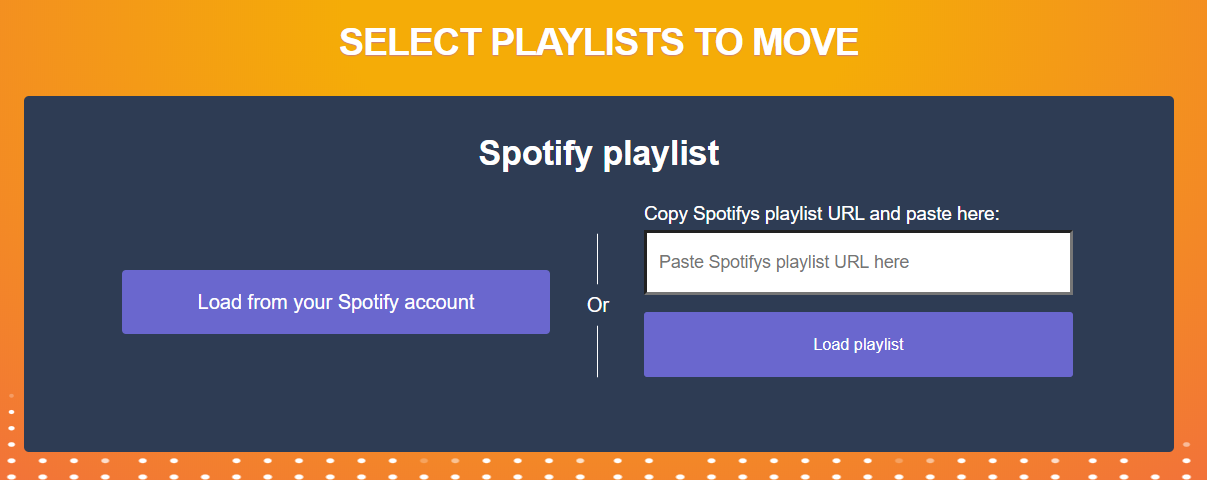Click an empty area of the dark blue panel
Viewport: 1207px width, 480px height.
point(300,400)
